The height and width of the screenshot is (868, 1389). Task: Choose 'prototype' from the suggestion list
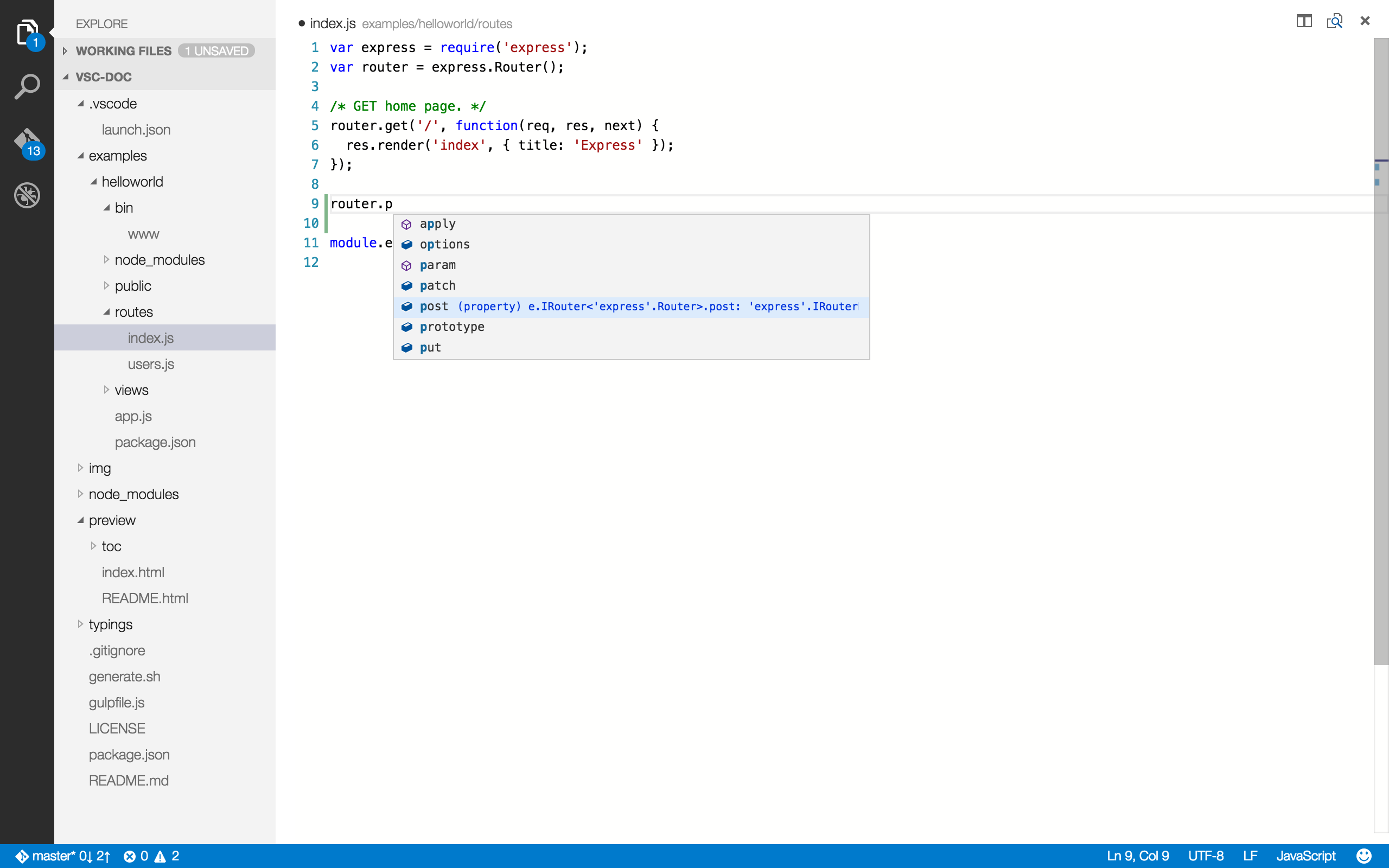click(452, 327)
